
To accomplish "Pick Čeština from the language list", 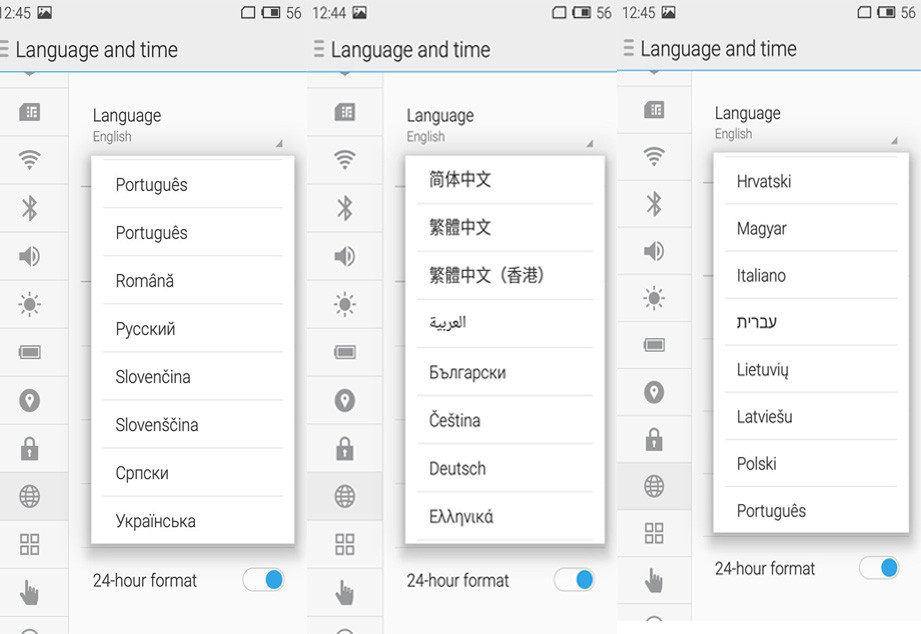I will tap(455, 420).
